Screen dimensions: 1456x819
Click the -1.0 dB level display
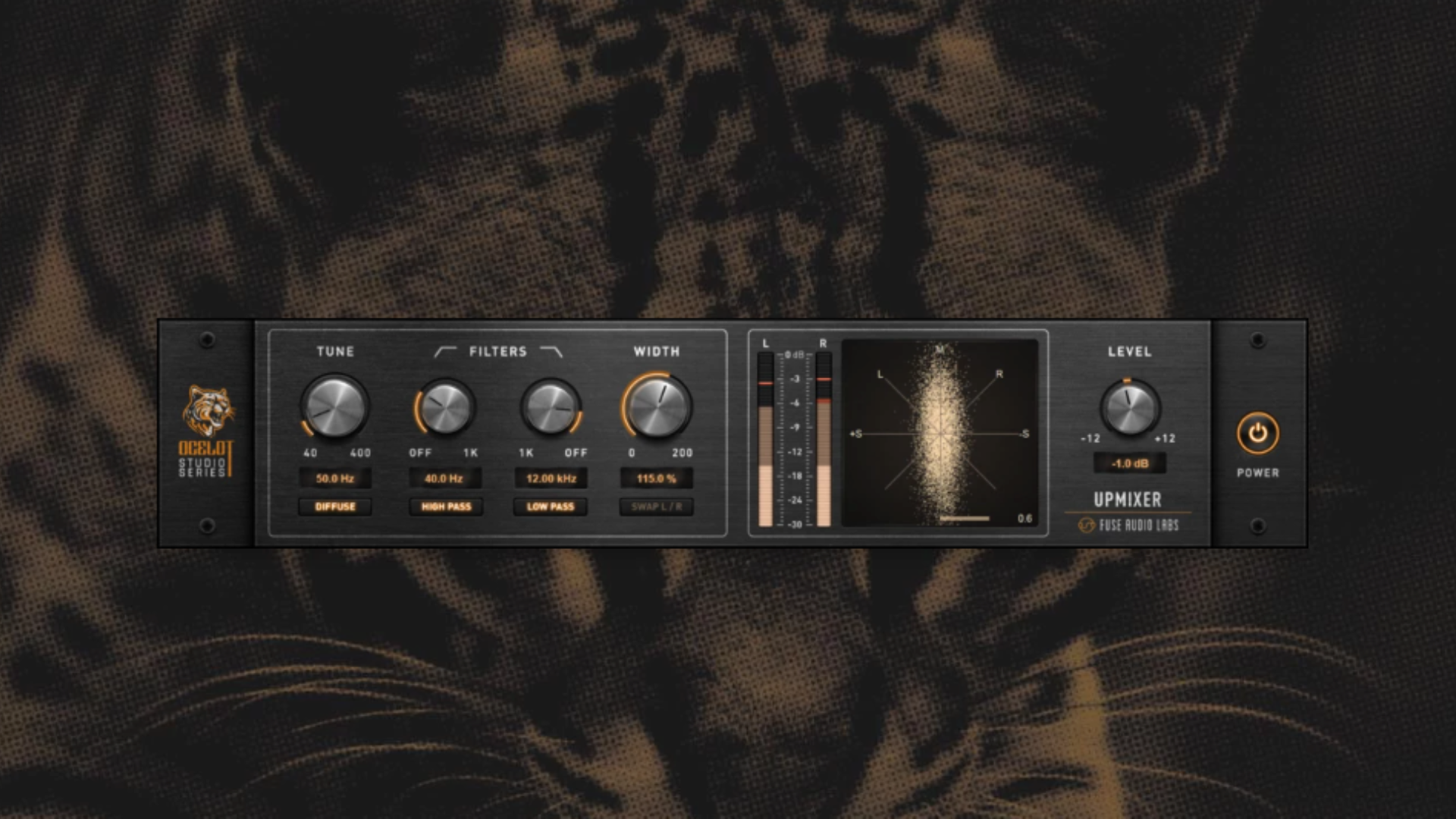pos(1129,464)
